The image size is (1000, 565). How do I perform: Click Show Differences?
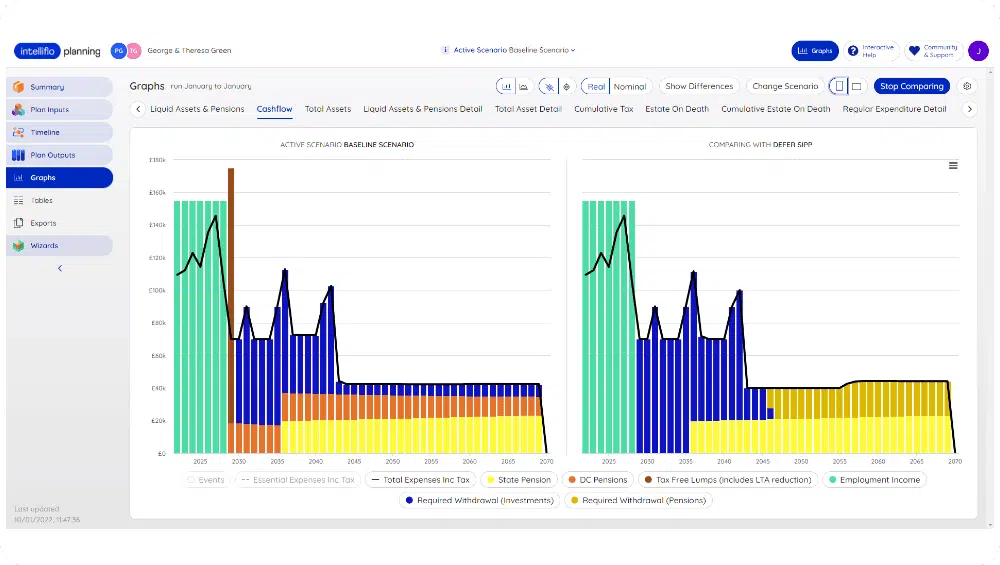point(699,86)
